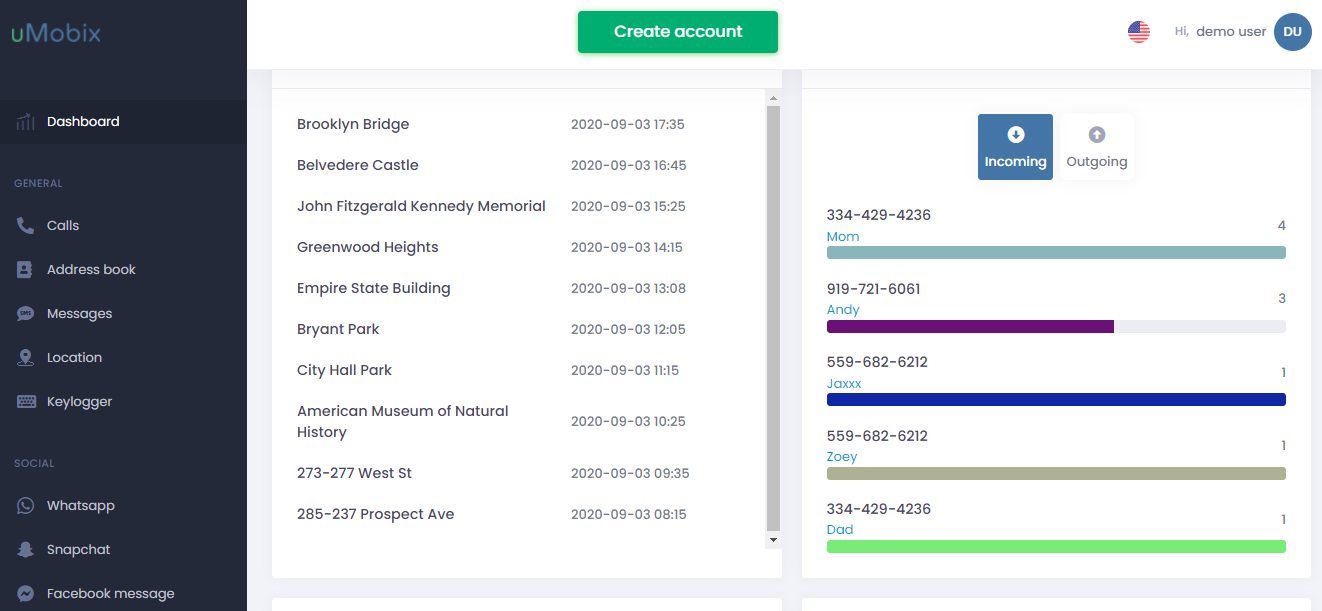
Task: Open the Facebook messenger icon
Action: [x=26, y=593]
